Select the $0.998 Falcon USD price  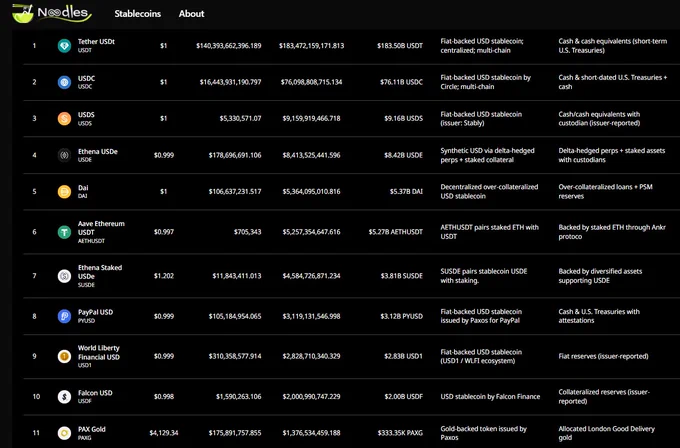(163, 396)
